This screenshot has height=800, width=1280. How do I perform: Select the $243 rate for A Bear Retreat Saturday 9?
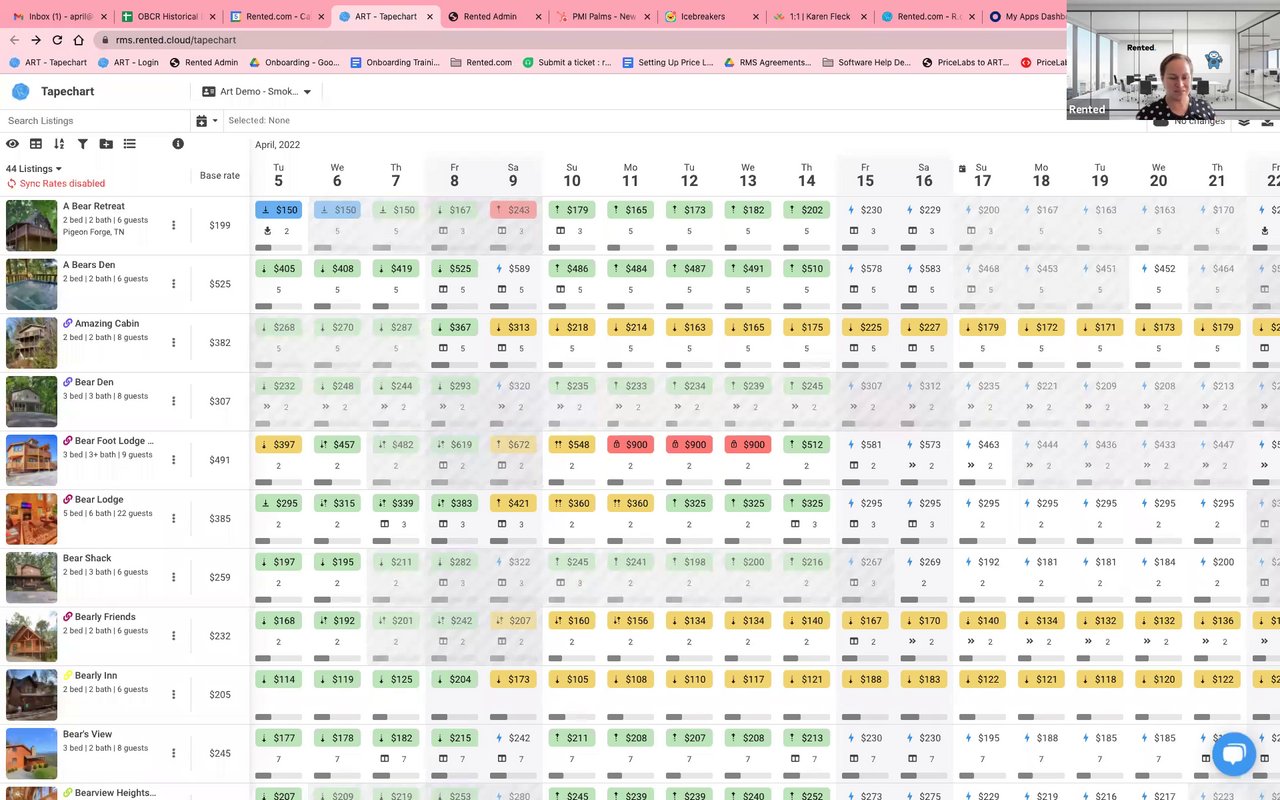(x=513, y=210)
